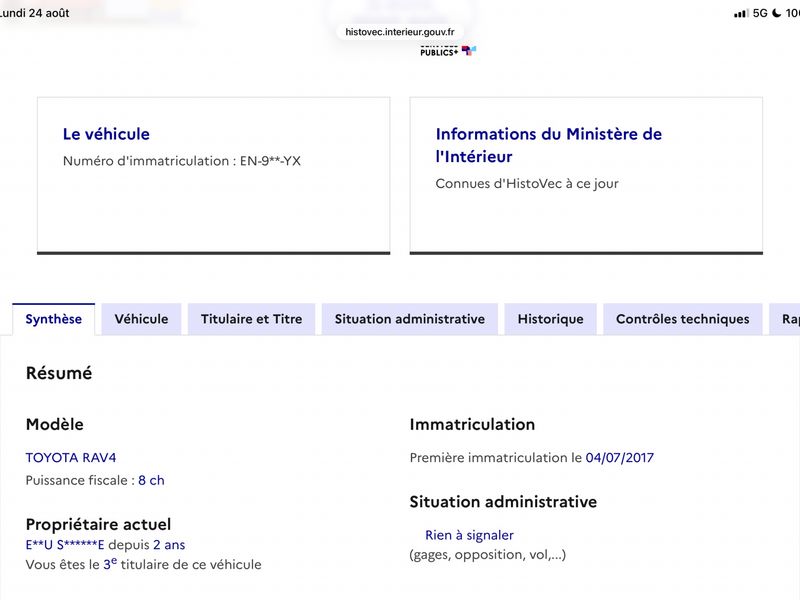Click the '(gages, opposition, vol,...)' note

click(487, 555)
